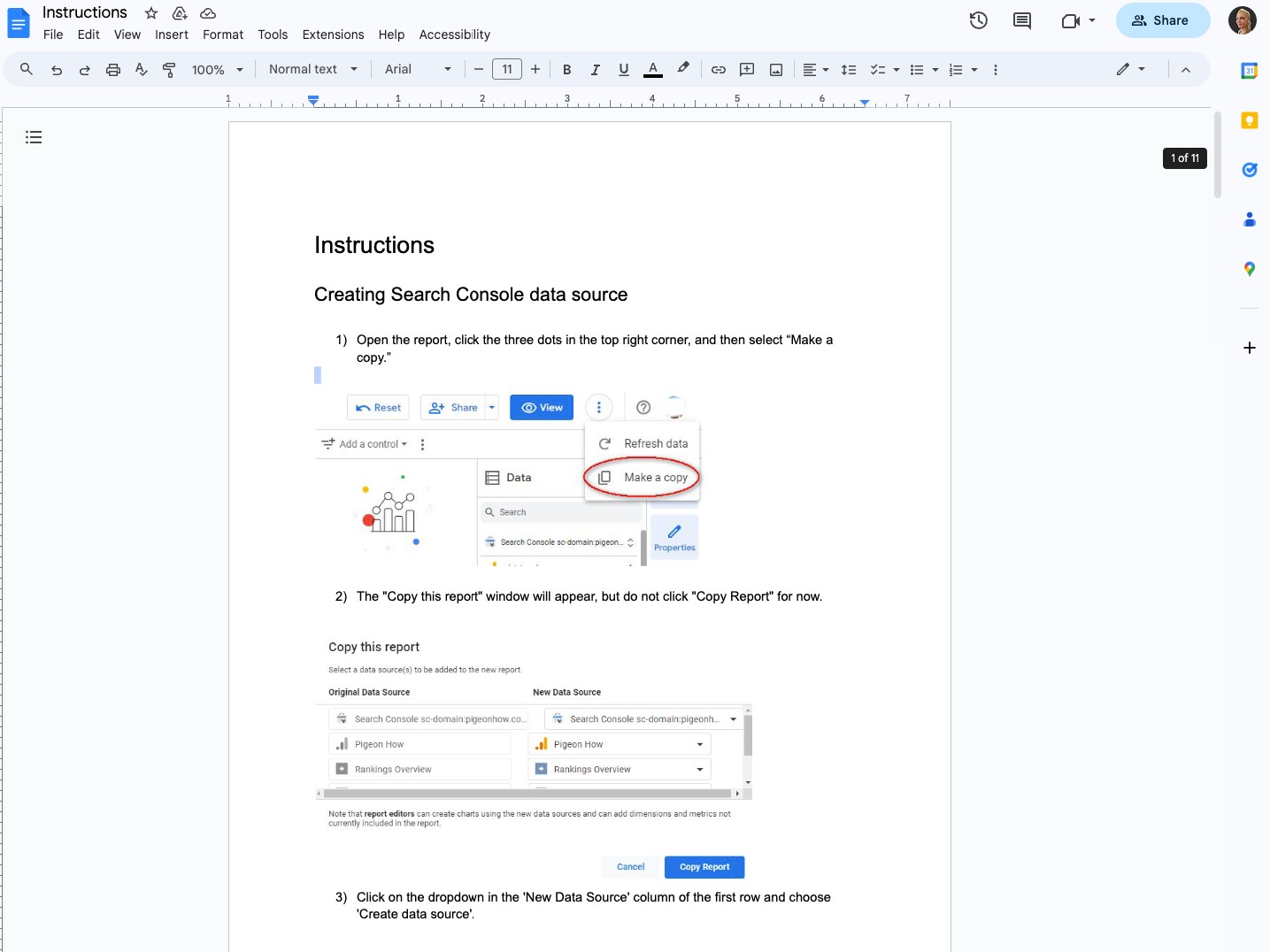Viewport: 1270px width, 952px height.
Task: Open version history
Action: (979, 20)
